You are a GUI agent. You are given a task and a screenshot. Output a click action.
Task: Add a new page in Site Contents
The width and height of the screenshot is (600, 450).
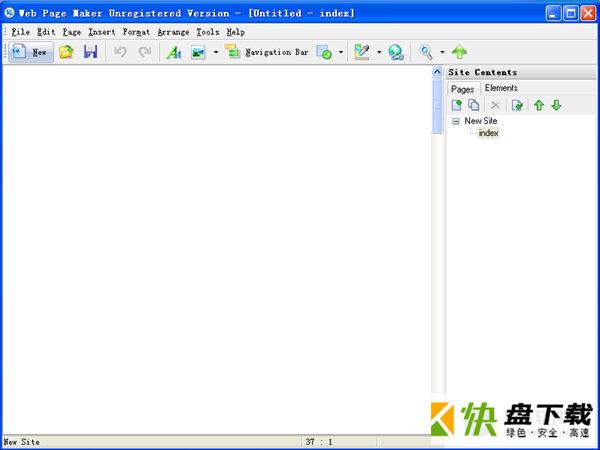(457, 105)
